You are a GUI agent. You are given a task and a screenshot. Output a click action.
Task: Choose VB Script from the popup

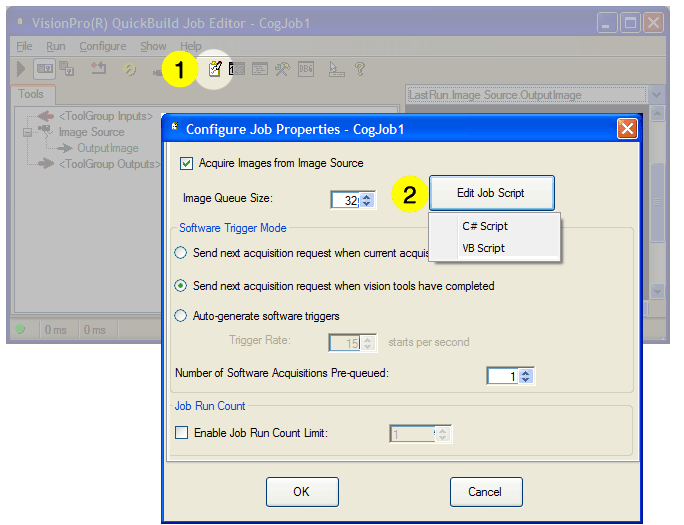(x=495, y=248)
